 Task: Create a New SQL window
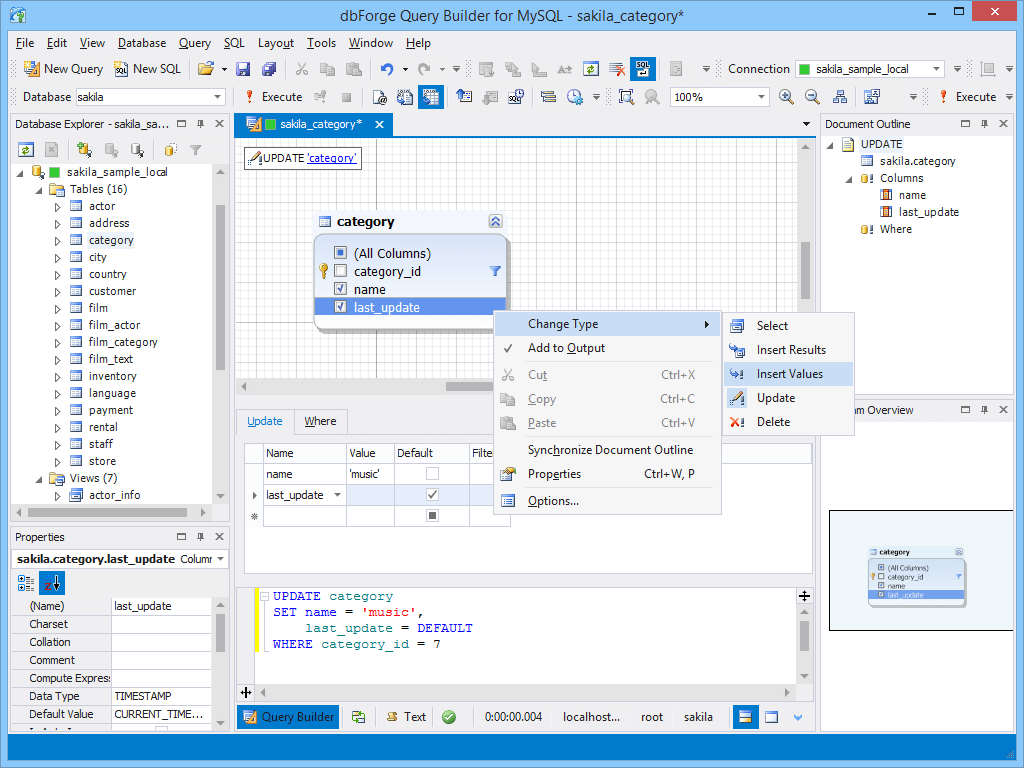tap(147, 68)
